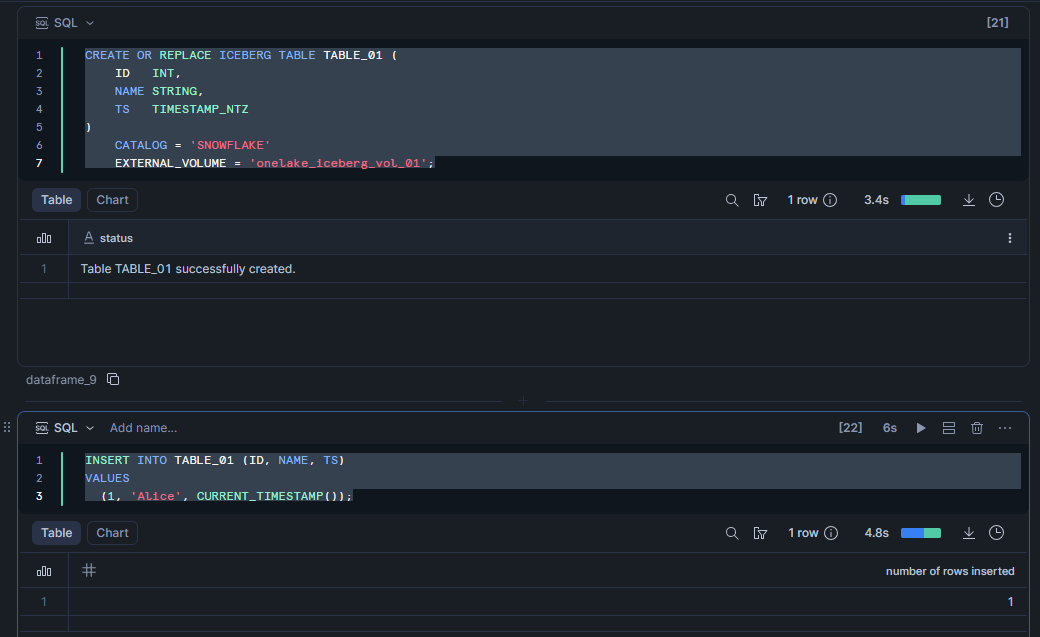Image resolution: width=1040 pixels, height=637 pixels.
Task: Open column statistics icon in status table
Action: tap(44, 238)
